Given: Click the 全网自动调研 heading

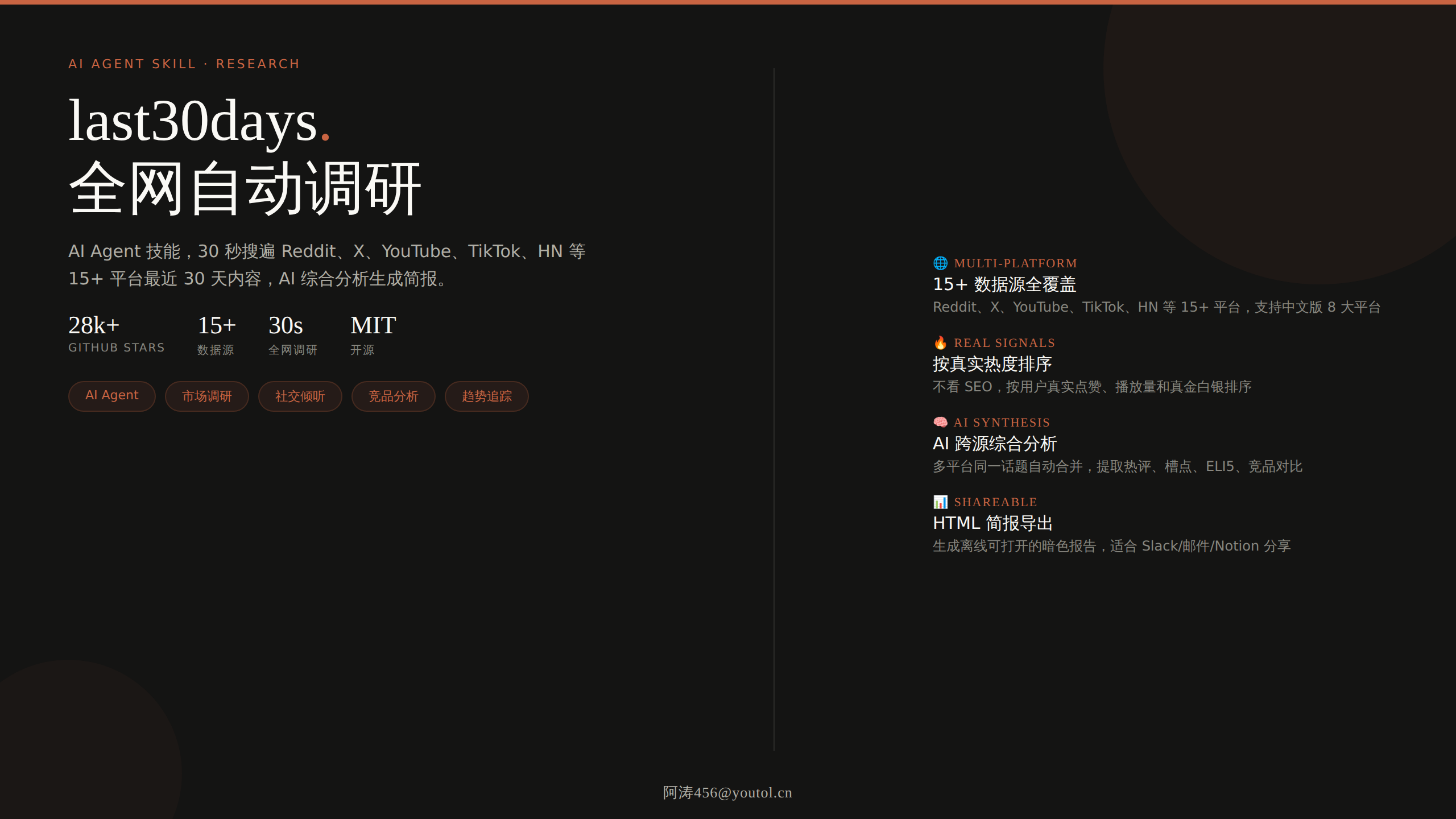Looking at the screenshot, I should [x=245, y=189].
